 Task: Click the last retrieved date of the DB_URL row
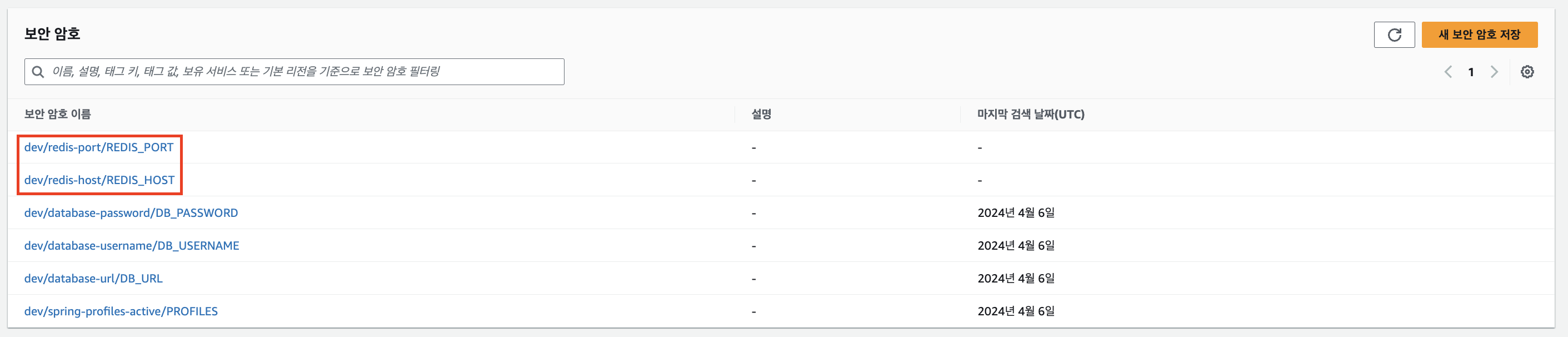1015,279
